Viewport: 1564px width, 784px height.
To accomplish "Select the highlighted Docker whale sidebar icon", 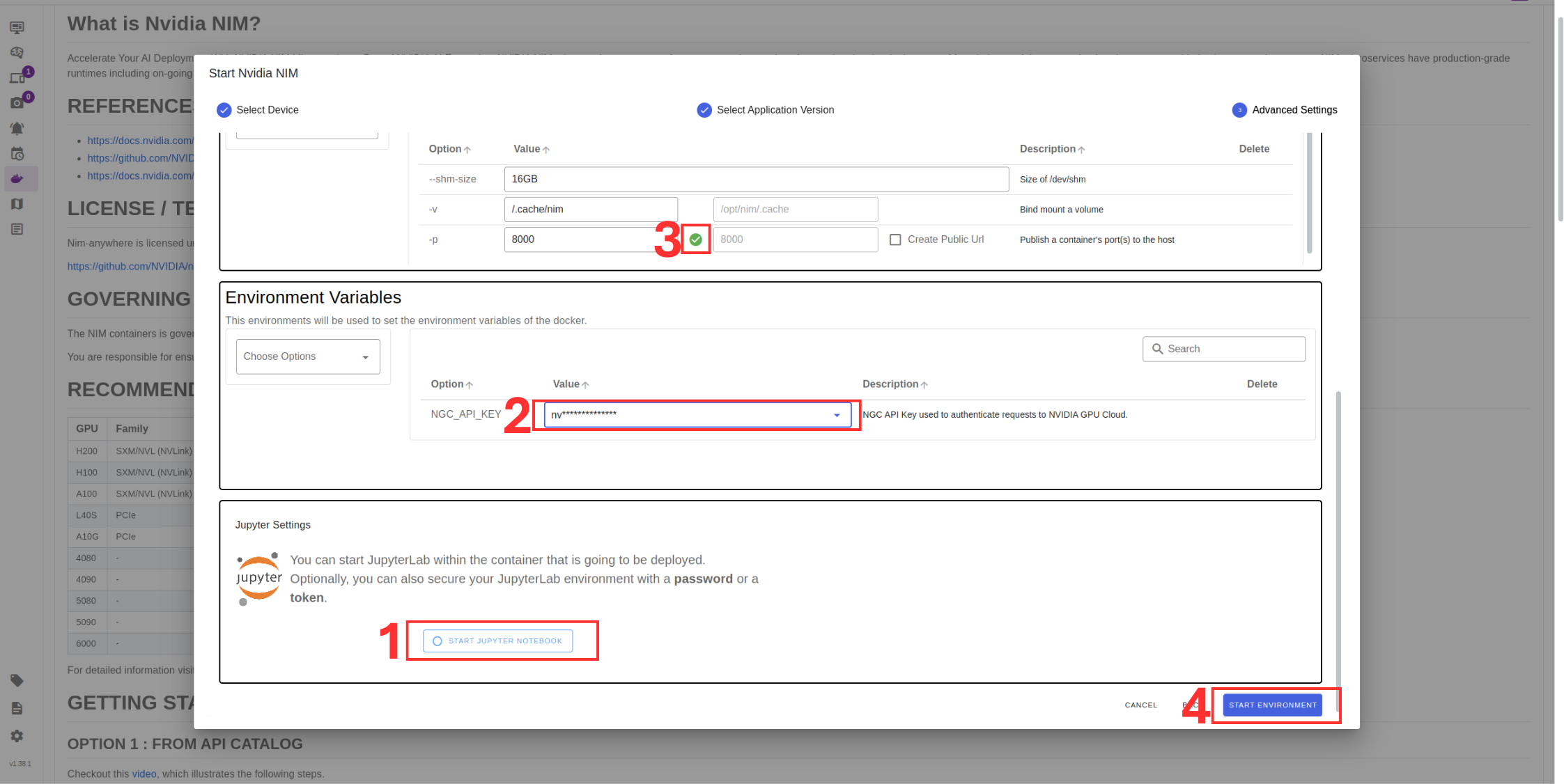I will 17,178.
